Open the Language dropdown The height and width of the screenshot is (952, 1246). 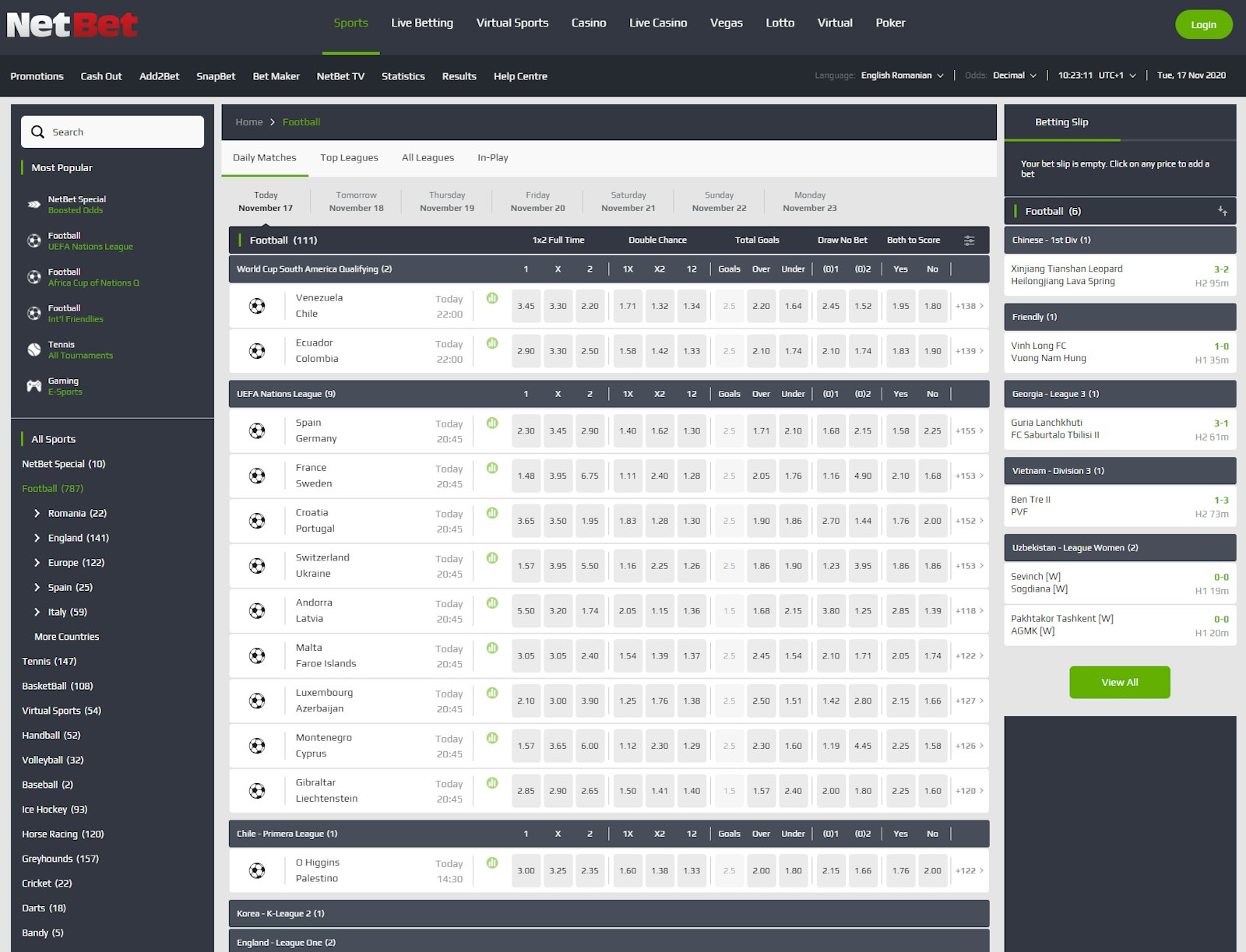902,76
